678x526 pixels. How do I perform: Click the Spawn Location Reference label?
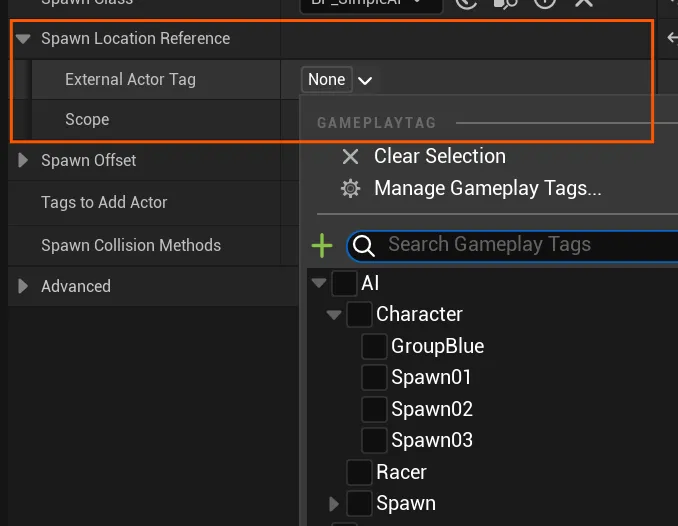point(135,38)
